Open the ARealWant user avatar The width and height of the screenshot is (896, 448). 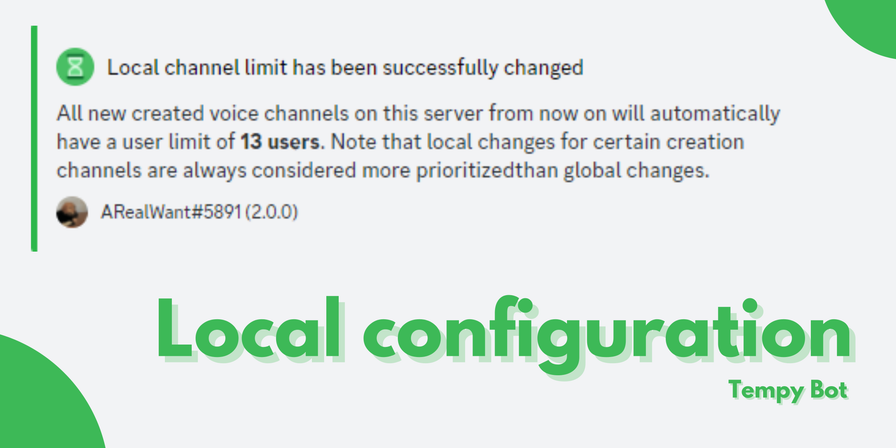[72, 213]
